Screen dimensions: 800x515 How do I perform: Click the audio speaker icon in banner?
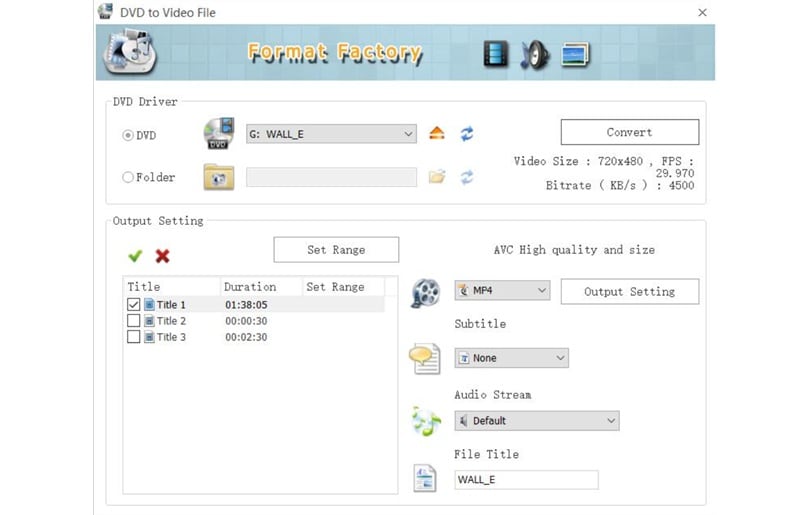click(534, 55)
